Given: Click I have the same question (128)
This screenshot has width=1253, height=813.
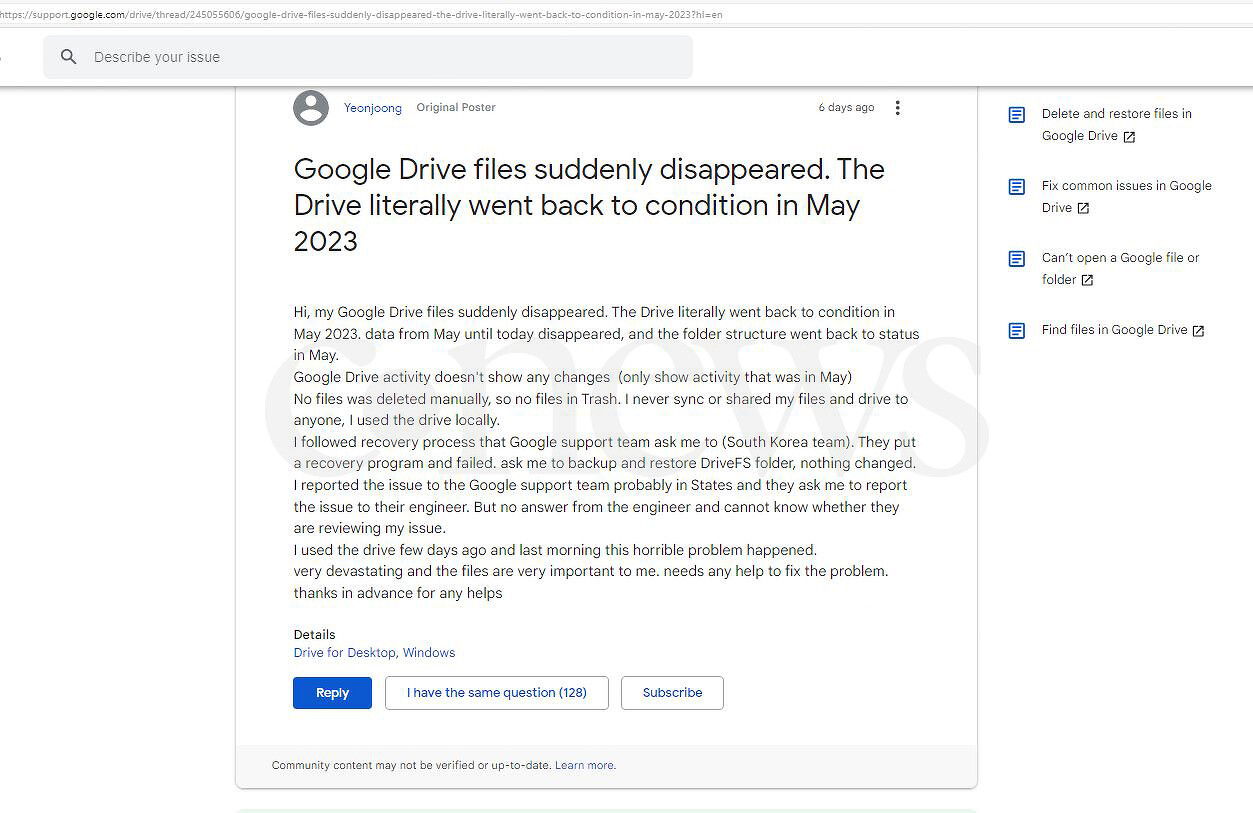Looking at the screenshot, I should click(496, 693).
